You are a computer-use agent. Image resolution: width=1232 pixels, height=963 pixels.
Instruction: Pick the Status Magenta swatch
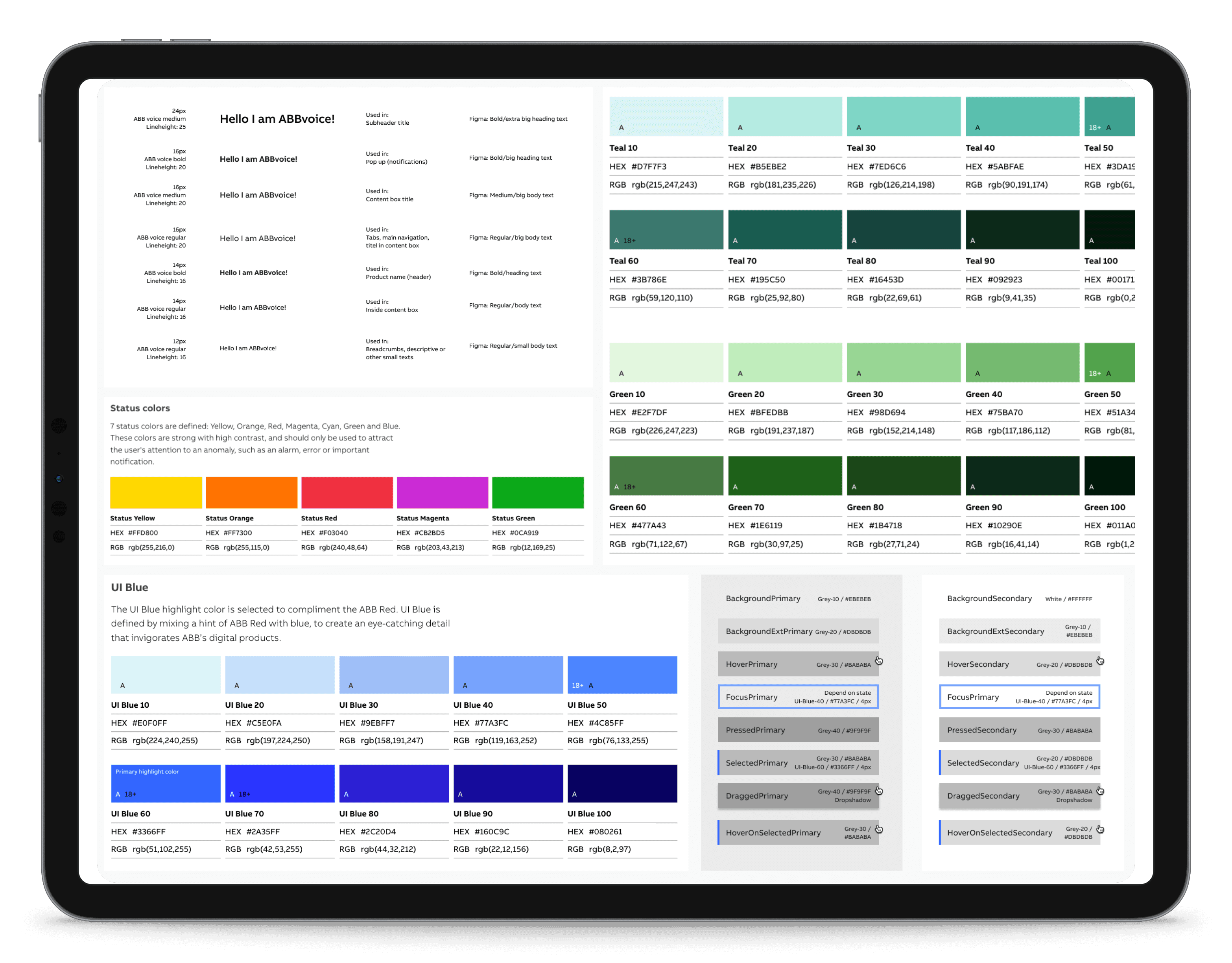[442, 493]
